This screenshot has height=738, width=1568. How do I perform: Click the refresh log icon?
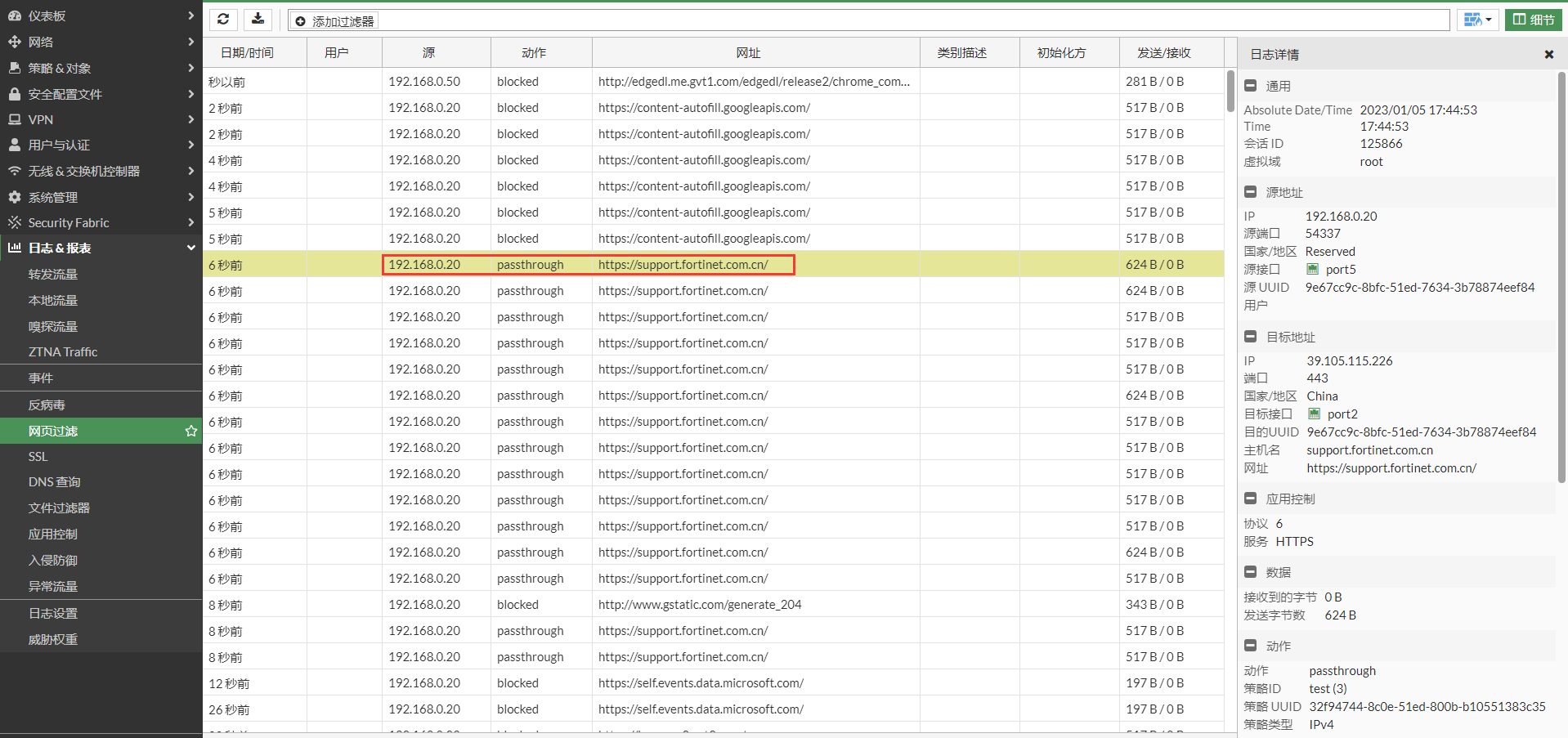(x=223, y=20)
